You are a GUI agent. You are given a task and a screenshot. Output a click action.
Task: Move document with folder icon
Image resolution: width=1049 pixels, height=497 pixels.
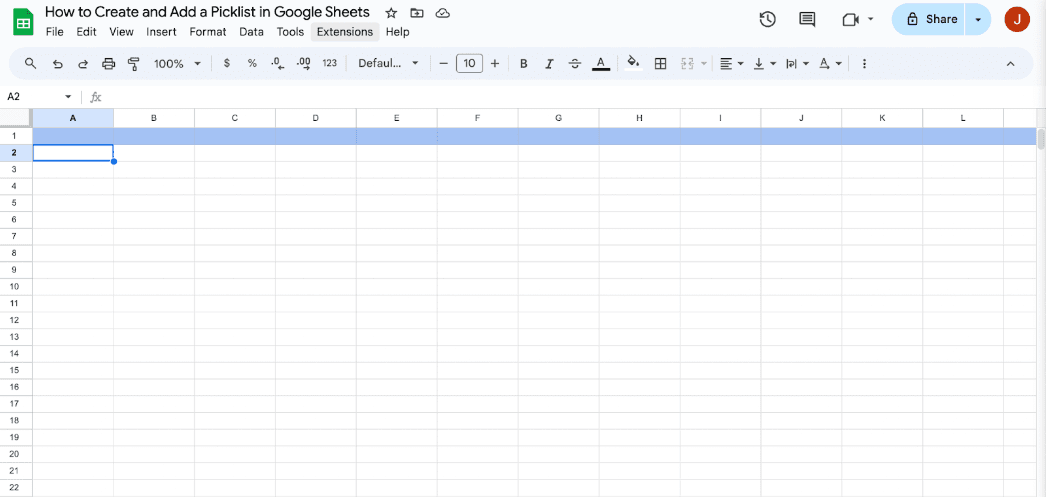click(x=417, y=13)
